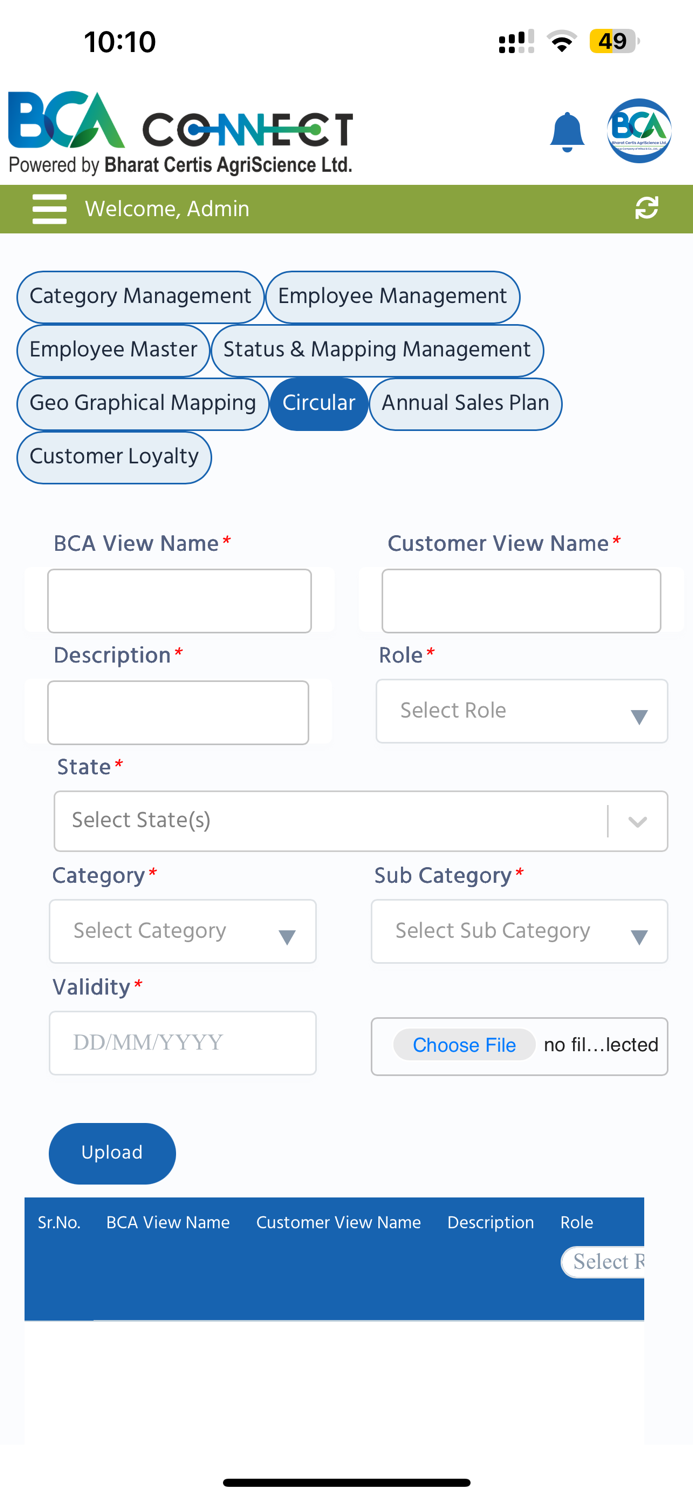Click the Choose File button
This screenshot has height=1500, width=693.
(x=463, y=1044)
